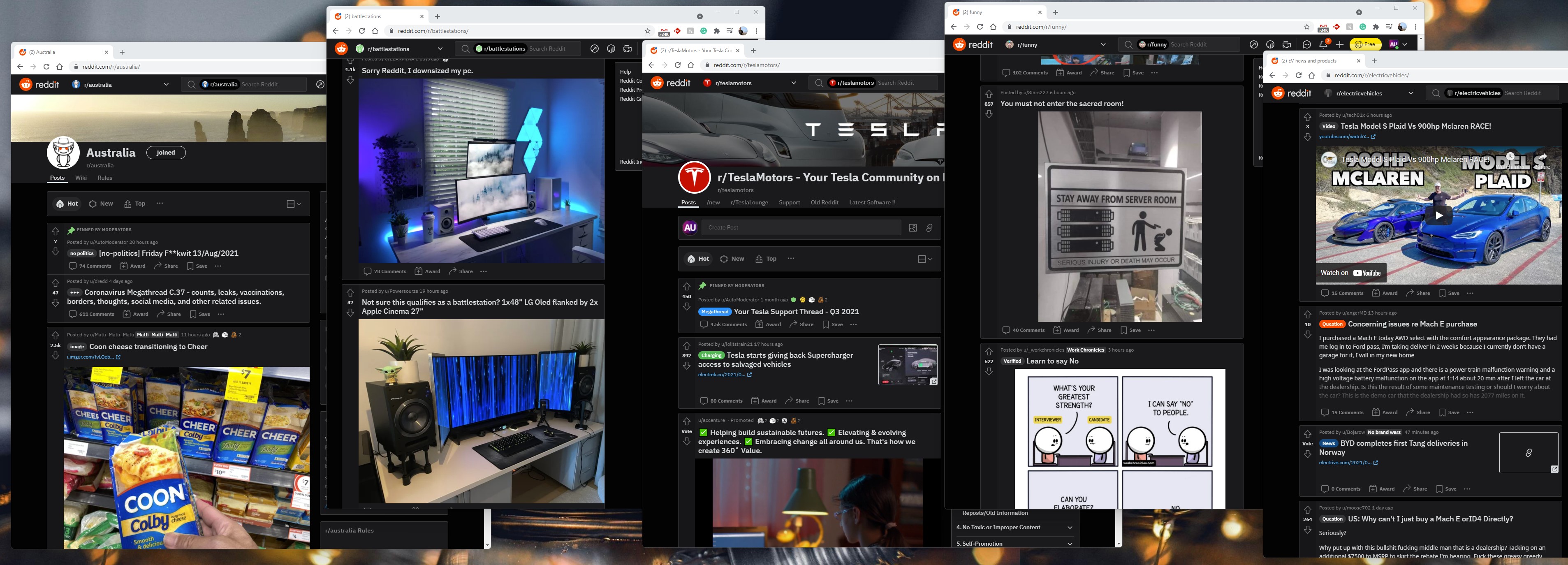Upvote 'You must not enter the sacred room!'
The image size is (1568, 565).
click(x=989, y=94)
